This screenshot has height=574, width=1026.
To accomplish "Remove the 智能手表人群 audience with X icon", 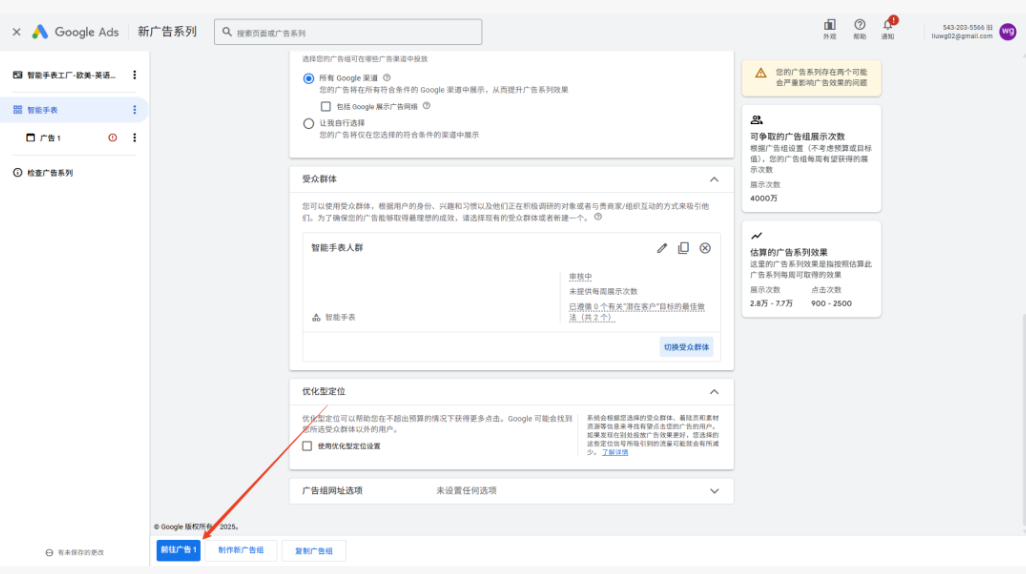I will click(705, 248).
